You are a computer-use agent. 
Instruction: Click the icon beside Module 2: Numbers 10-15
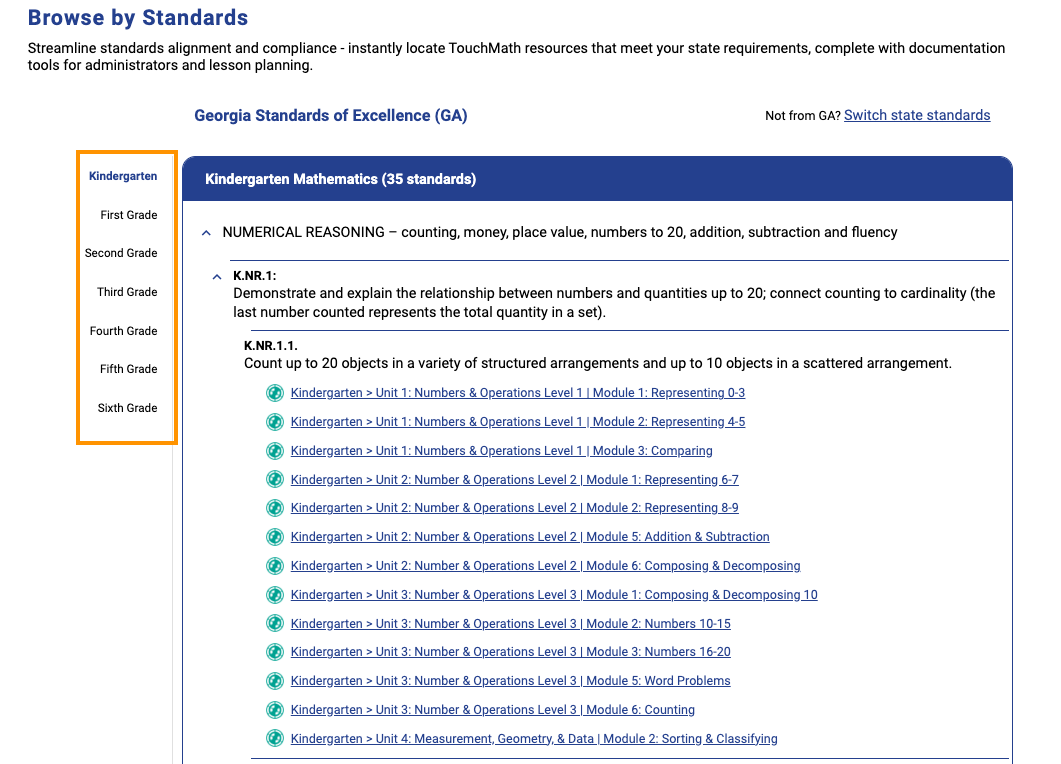275,623
